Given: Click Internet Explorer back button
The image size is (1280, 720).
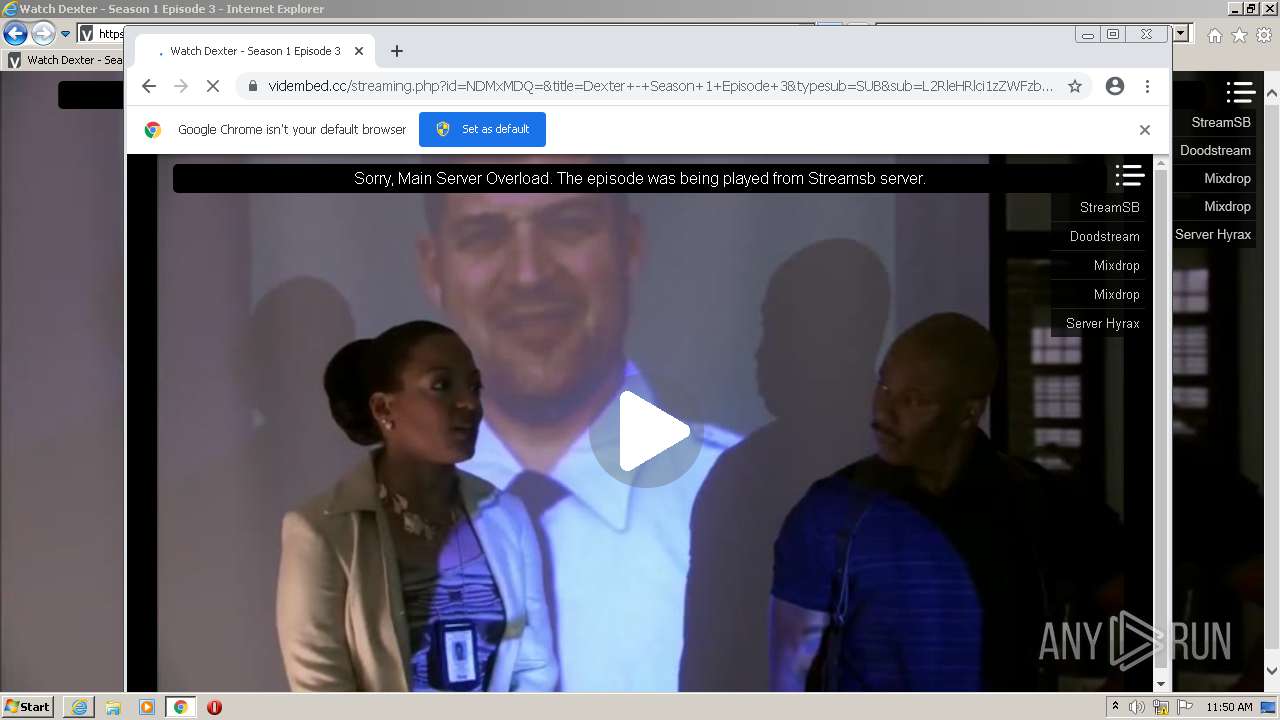Looking at the screenshot, I should click(x=15, y=34).
